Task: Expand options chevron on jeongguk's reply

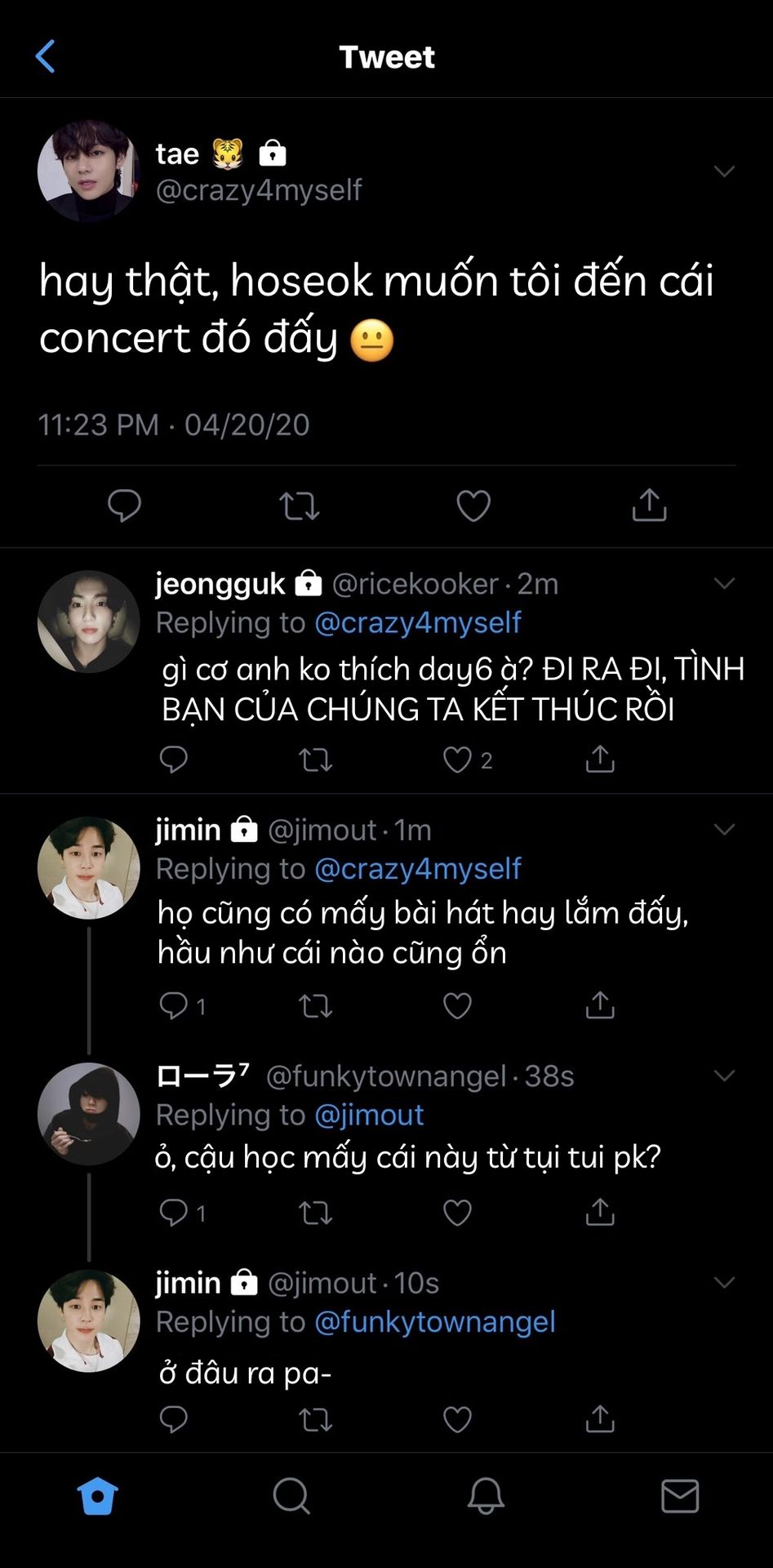Action: coord(724,583)
